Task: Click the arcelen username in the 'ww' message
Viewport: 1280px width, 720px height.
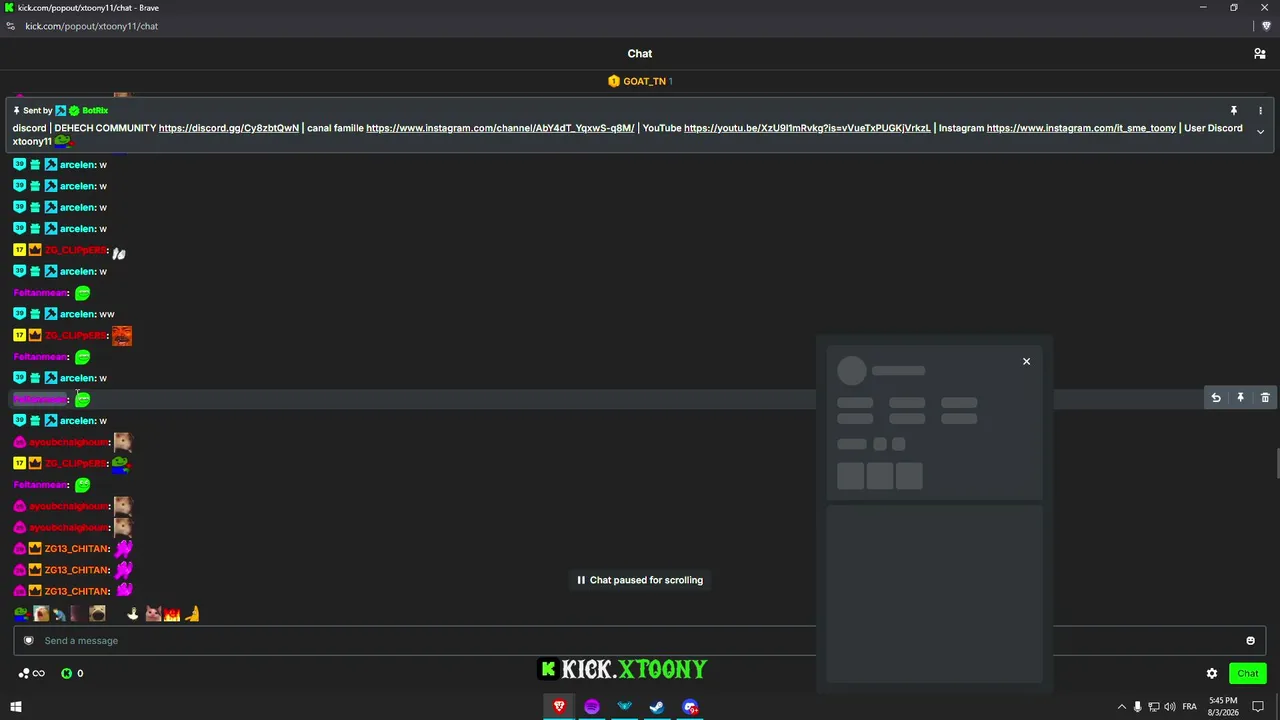Action: click(77, 314)
